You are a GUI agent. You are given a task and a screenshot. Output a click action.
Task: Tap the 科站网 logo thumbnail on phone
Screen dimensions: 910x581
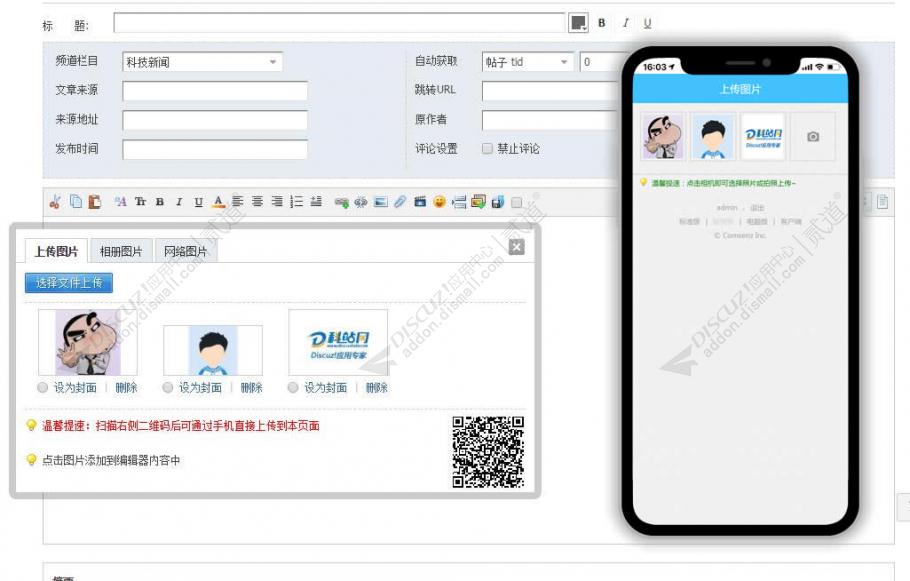[763, 136]
